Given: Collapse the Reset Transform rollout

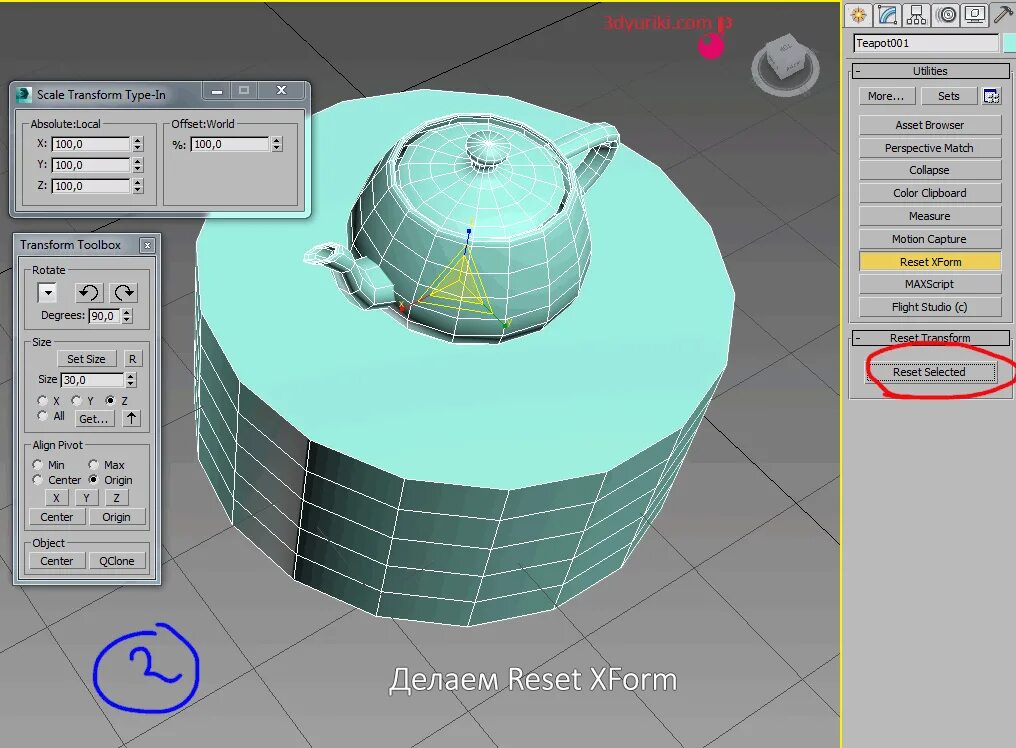Looking at the screenshot, I should coord(858,338).
